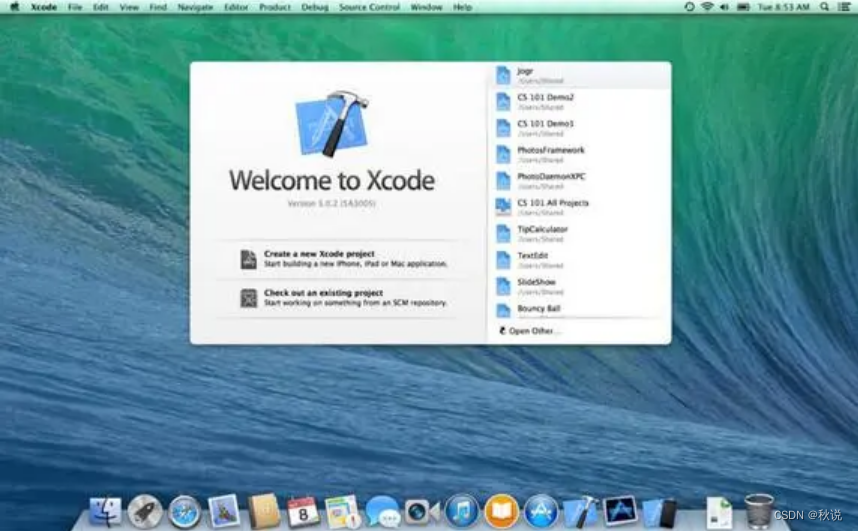Select the Bouncy Ball project name
Screen dimensions: 858x531
[538, 308]
